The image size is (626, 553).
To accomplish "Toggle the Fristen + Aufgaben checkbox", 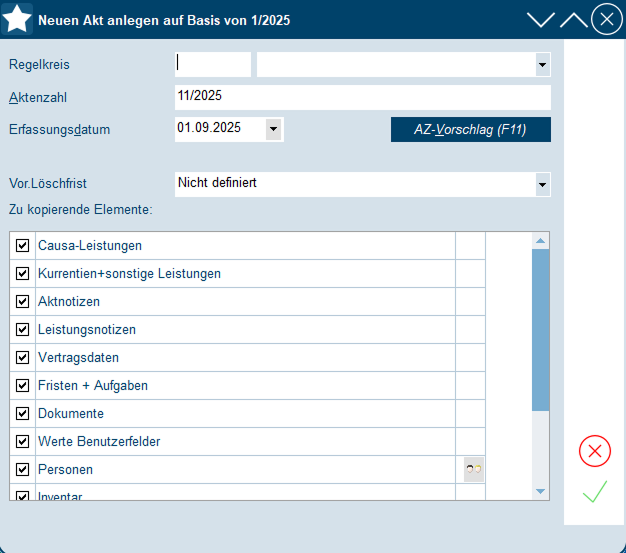I will click(x=22, y=385).
